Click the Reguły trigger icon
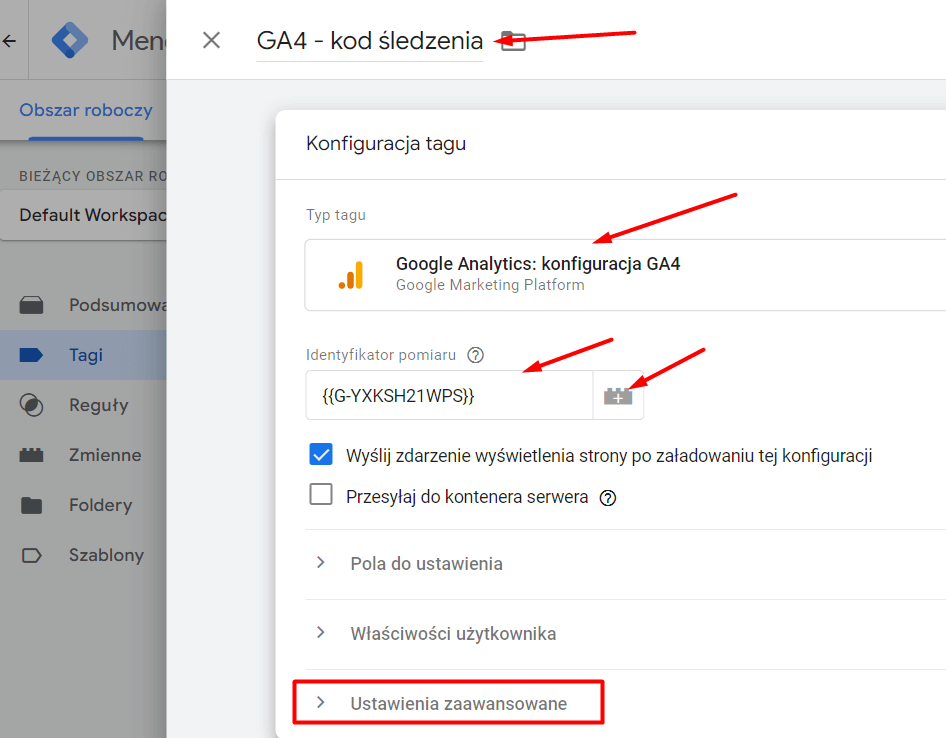Screen dimensions: 946x738 (31, 405)
